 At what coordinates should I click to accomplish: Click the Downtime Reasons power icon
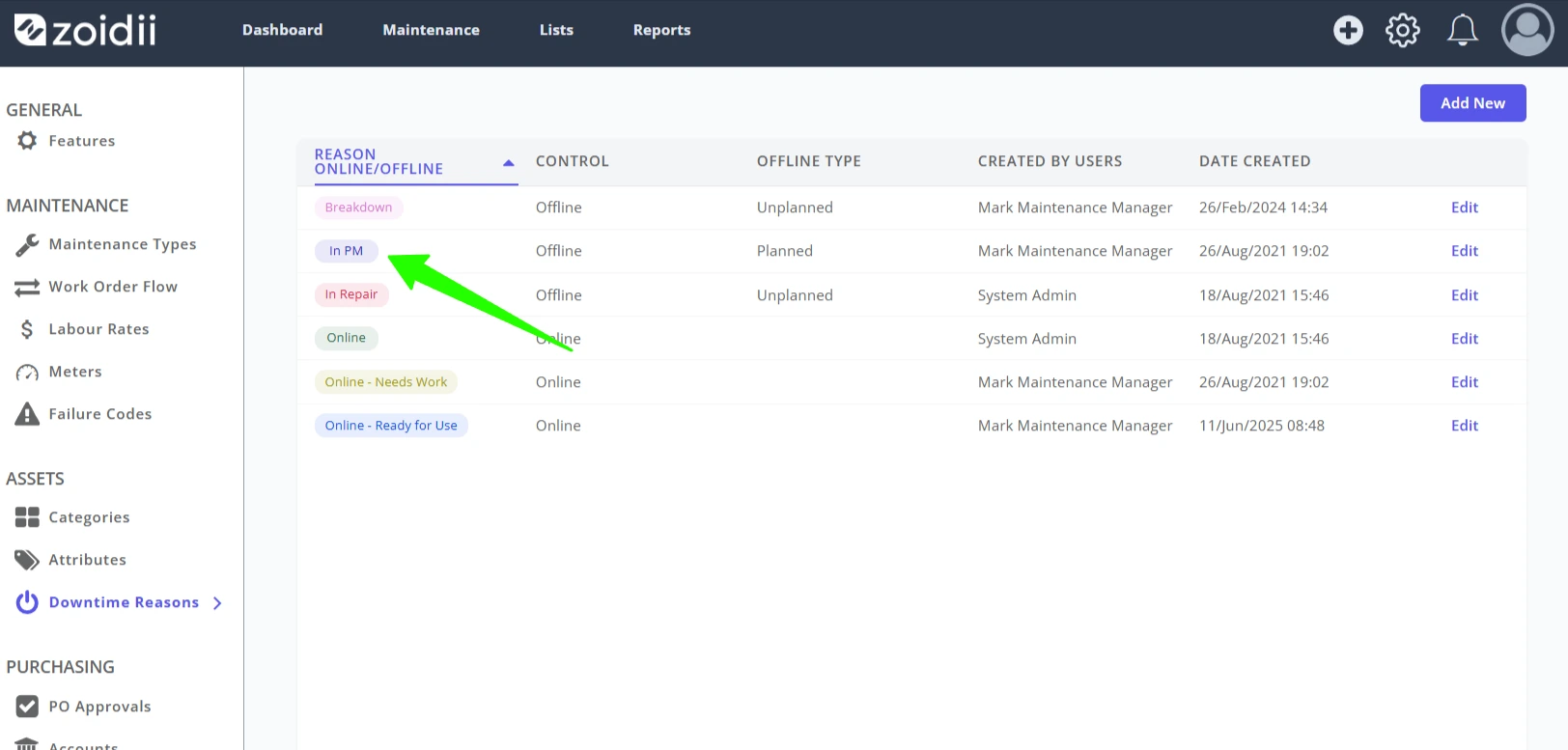click(27, 602)
